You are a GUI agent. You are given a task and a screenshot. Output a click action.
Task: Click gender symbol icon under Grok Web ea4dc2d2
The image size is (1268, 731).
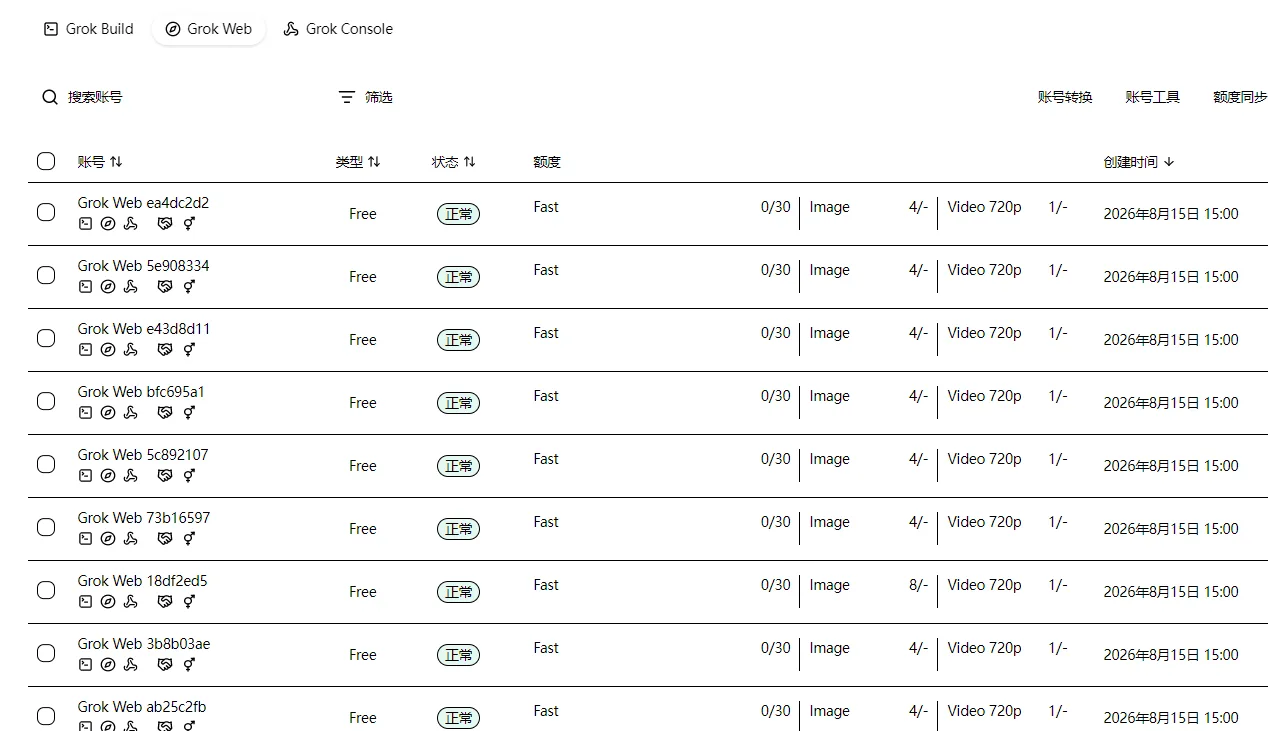(189, 224)
